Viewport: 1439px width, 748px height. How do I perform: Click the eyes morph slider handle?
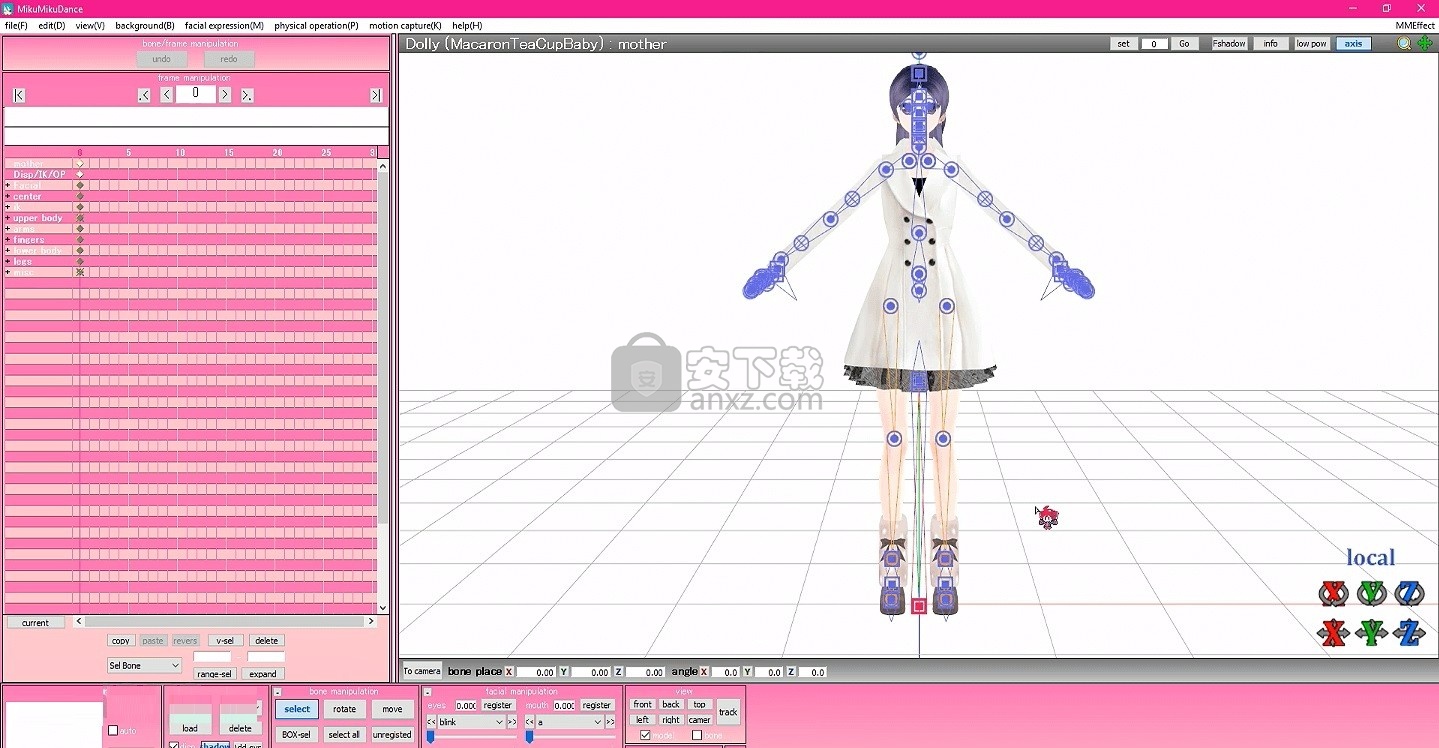click(x=430, y=737)
